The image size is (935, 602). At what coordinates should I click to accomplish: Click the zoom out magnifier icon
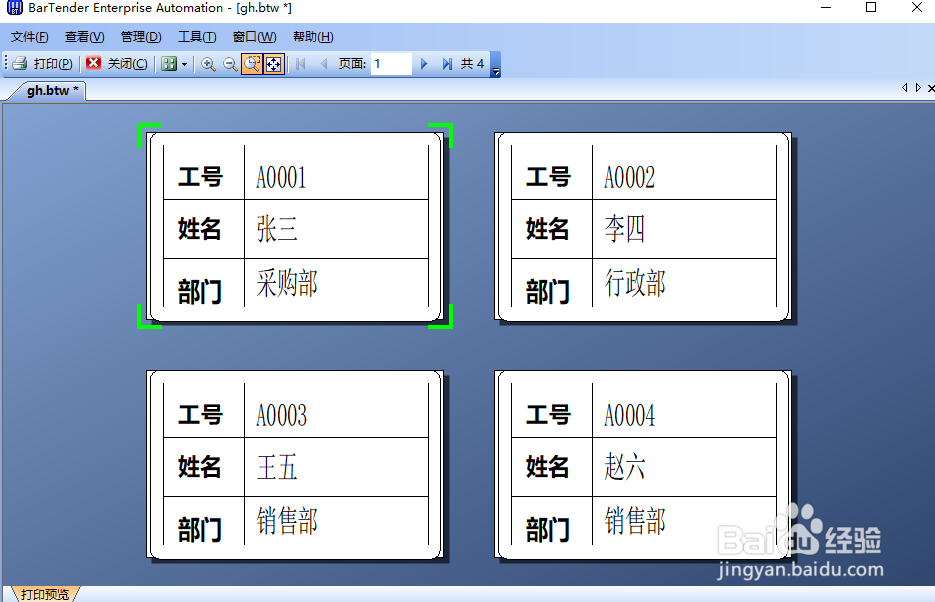pos(230,64)
